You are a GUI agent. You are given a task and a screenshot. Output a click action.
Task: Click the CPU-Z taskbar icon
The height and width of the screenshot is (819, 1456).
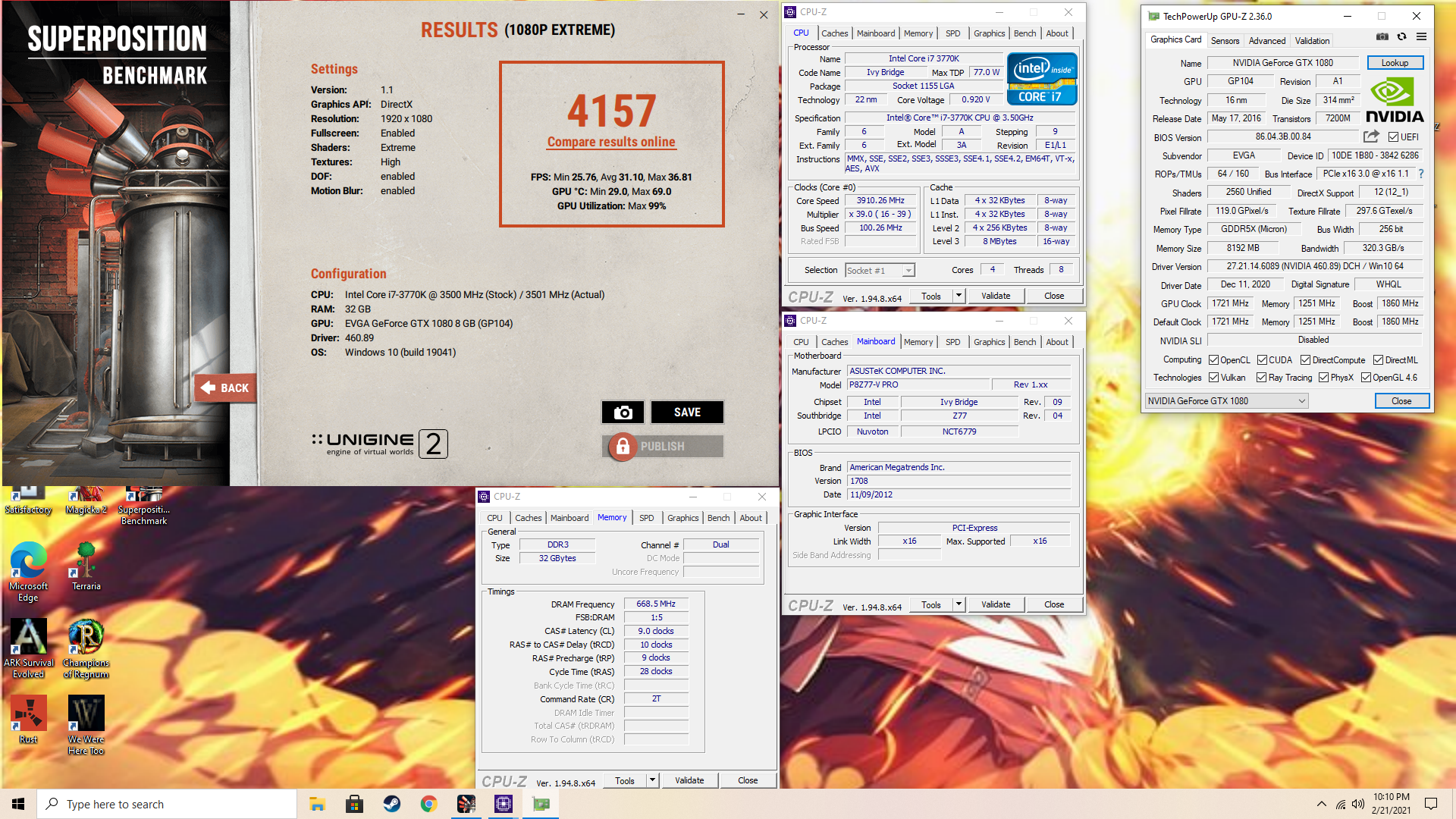(504, 804)
